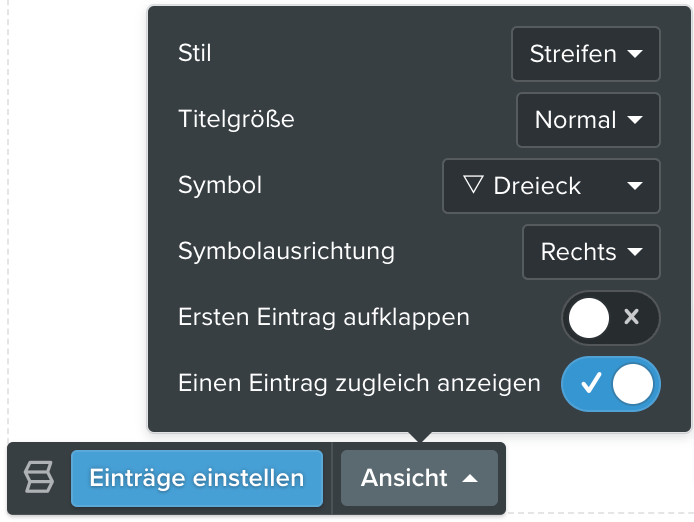Click the Symbolausrichtung label text
The height and width of the screenshot is (522, 694).
[x=286, y=251]
